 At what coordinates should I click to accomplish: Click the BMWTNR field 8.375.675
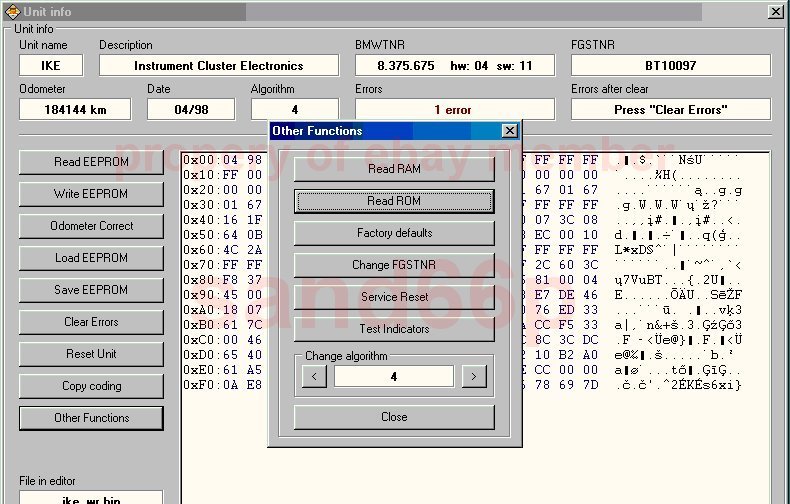(x=454, y=66)
